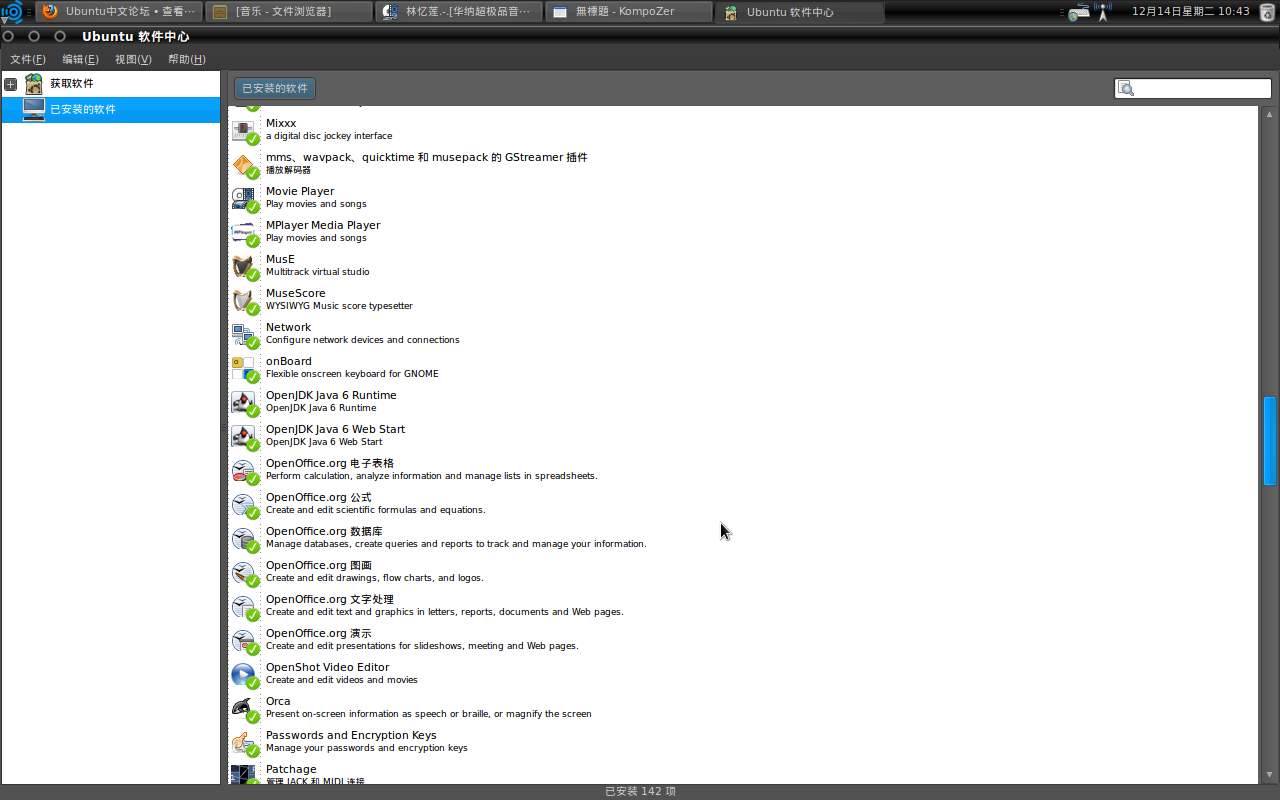Open the 文件(F) menu
The height and width of the screenshot is (800, 1280).
pyautogui.click(x=27, y=59)
